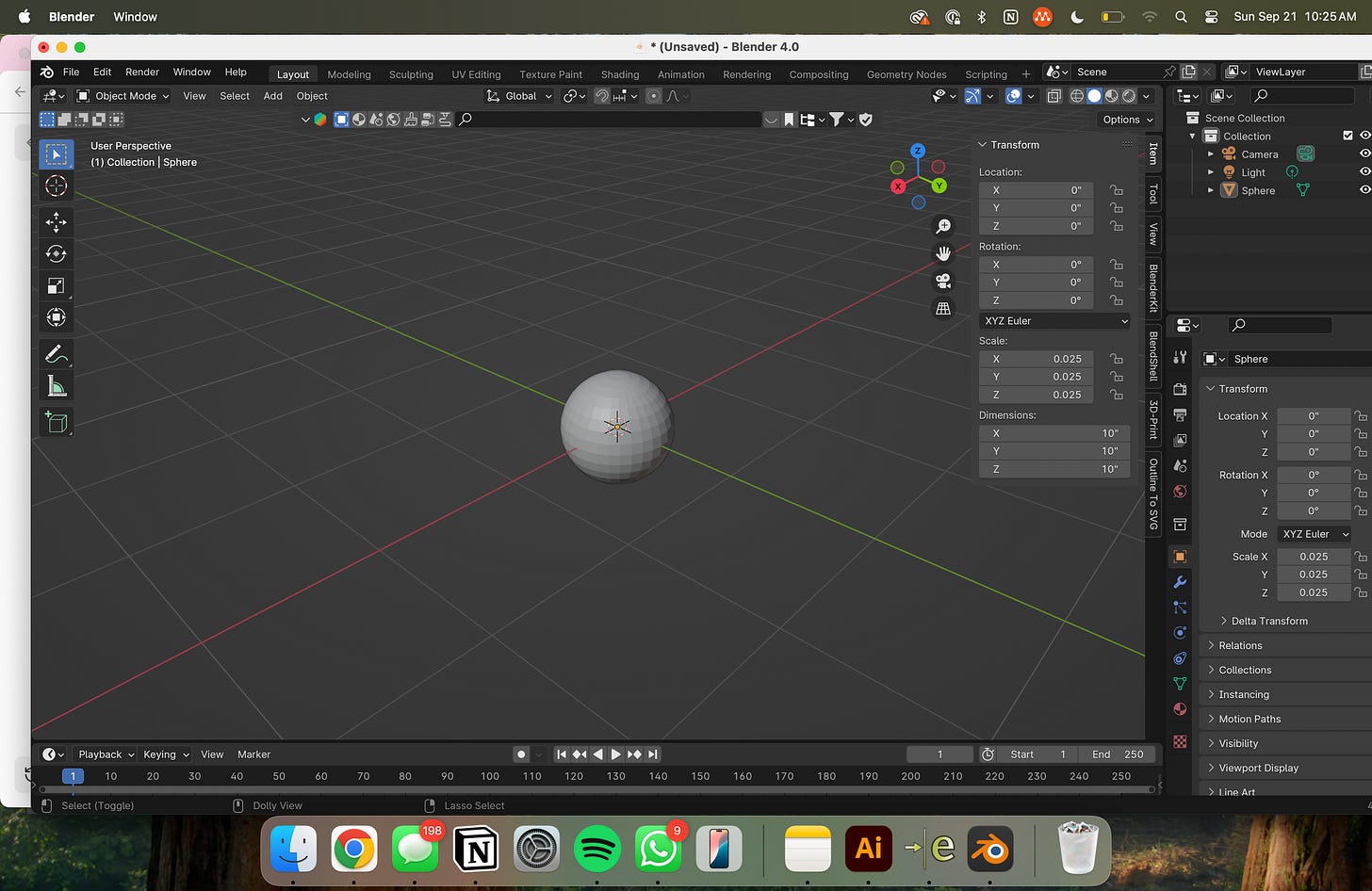
Task: Click the Scale X field in sidebar
Action: click(1036, 359)
